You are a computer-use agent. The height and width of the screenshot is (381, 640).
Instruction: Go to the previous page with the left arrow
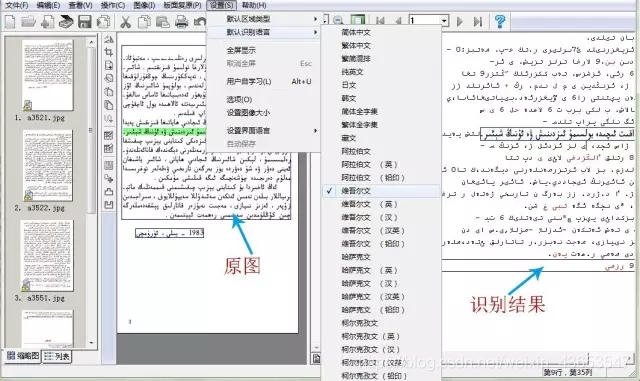pos(398,21)
